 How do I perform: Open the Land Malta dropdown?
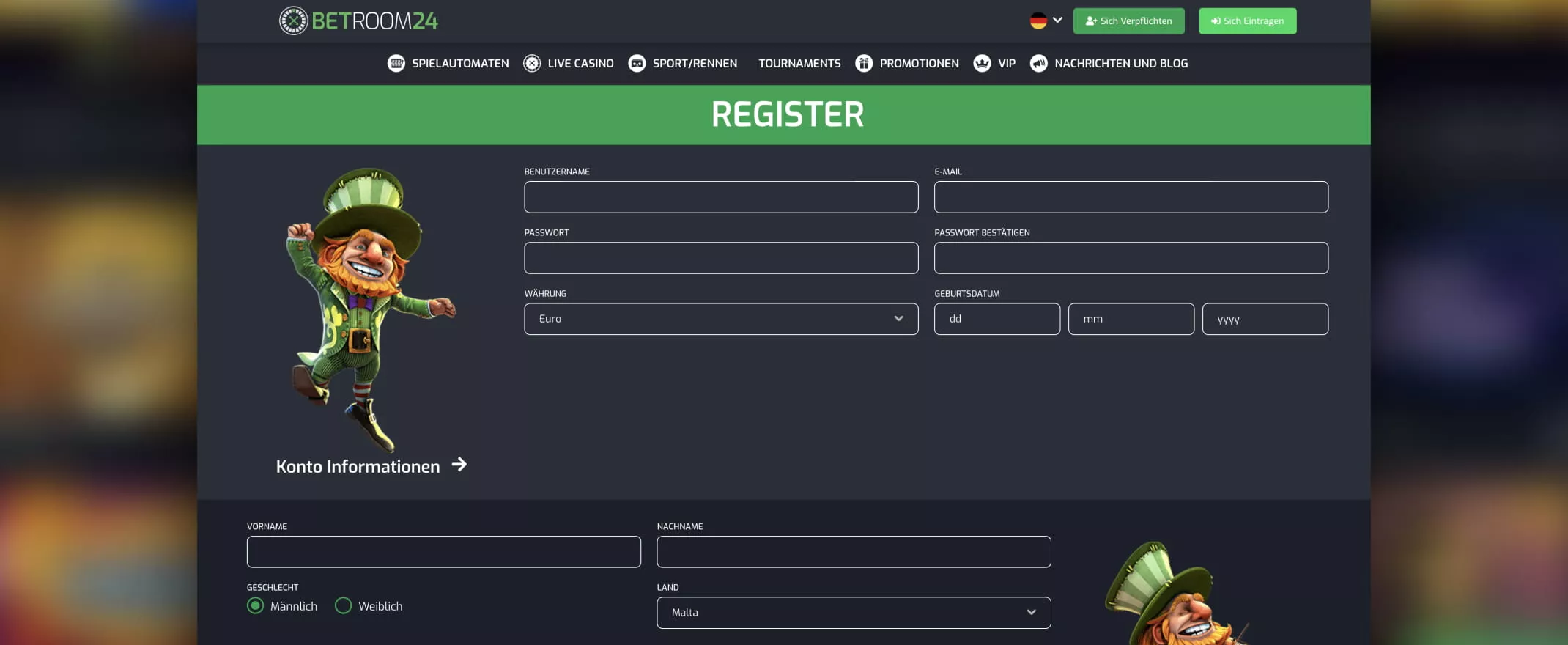854,613
